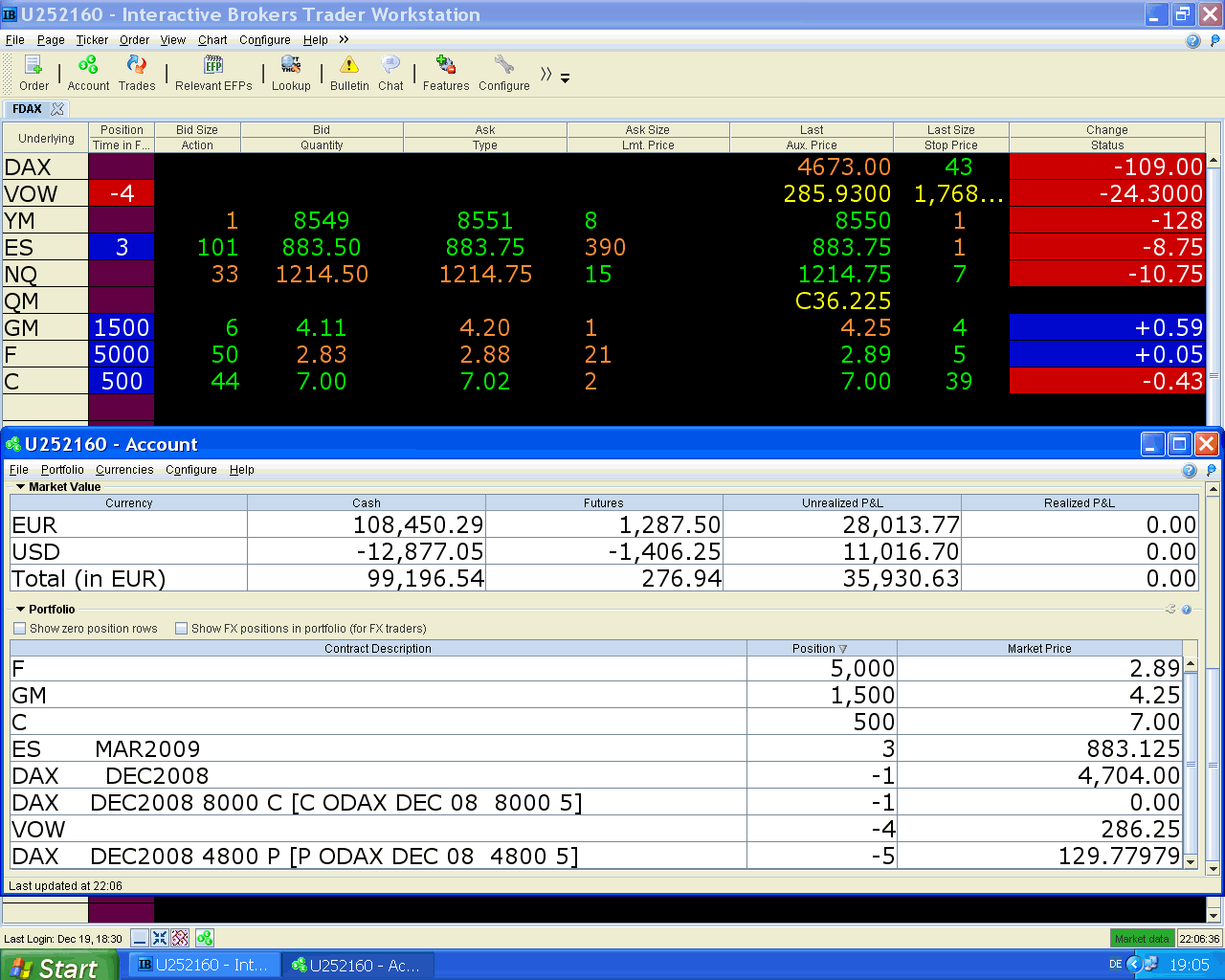The image size is (1225, 980).
Task: Close the FDAX tab with its X icon
Action: pos(57,109)
